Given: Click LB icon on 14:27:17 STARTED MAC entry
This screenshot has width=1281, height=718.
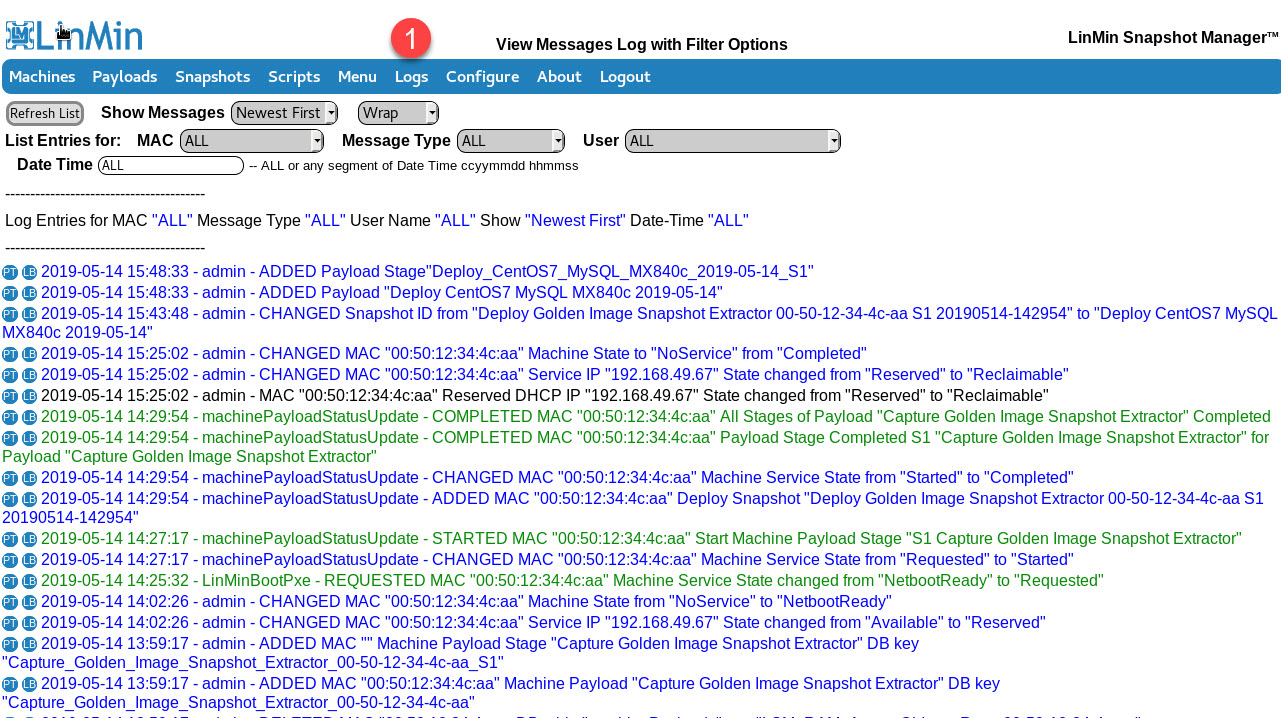Looking at the screenshot, I should (x=29, y=539).
